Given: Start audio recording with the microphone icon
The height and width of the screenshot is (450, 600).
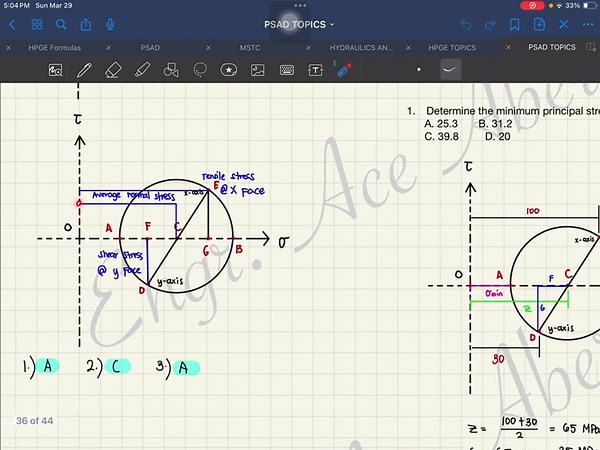Looking at the screenshot, I should (110, 25).
